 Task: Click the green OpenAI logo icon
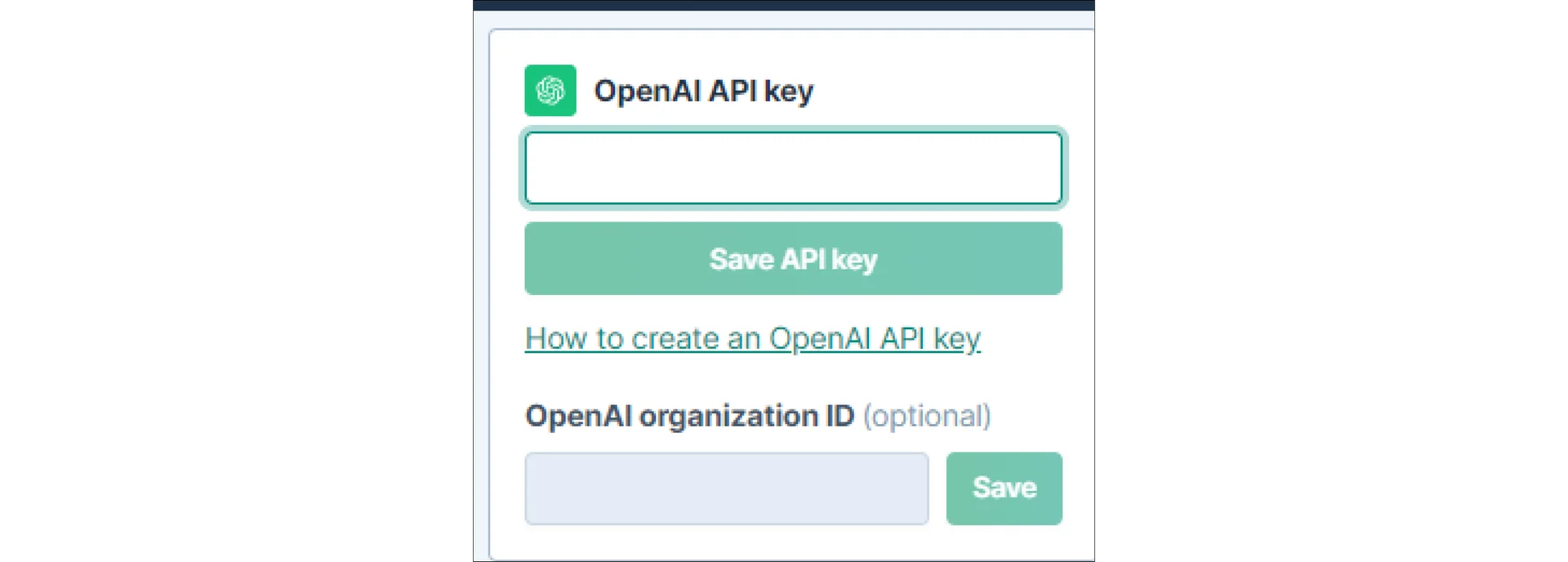(550, 90)
